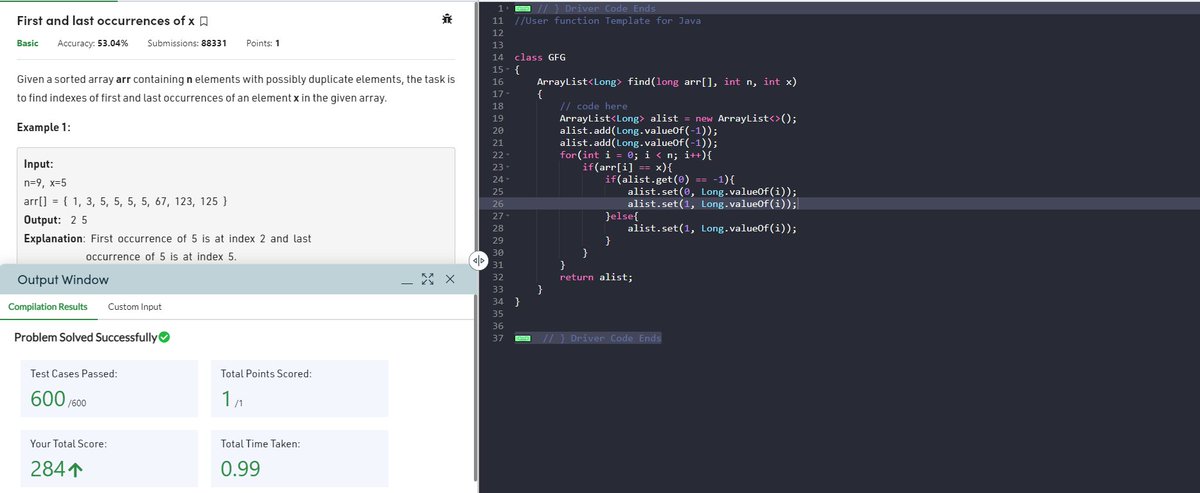Collapse find method body at line 17
This screenshot has width=1200, height=493.
507,94
